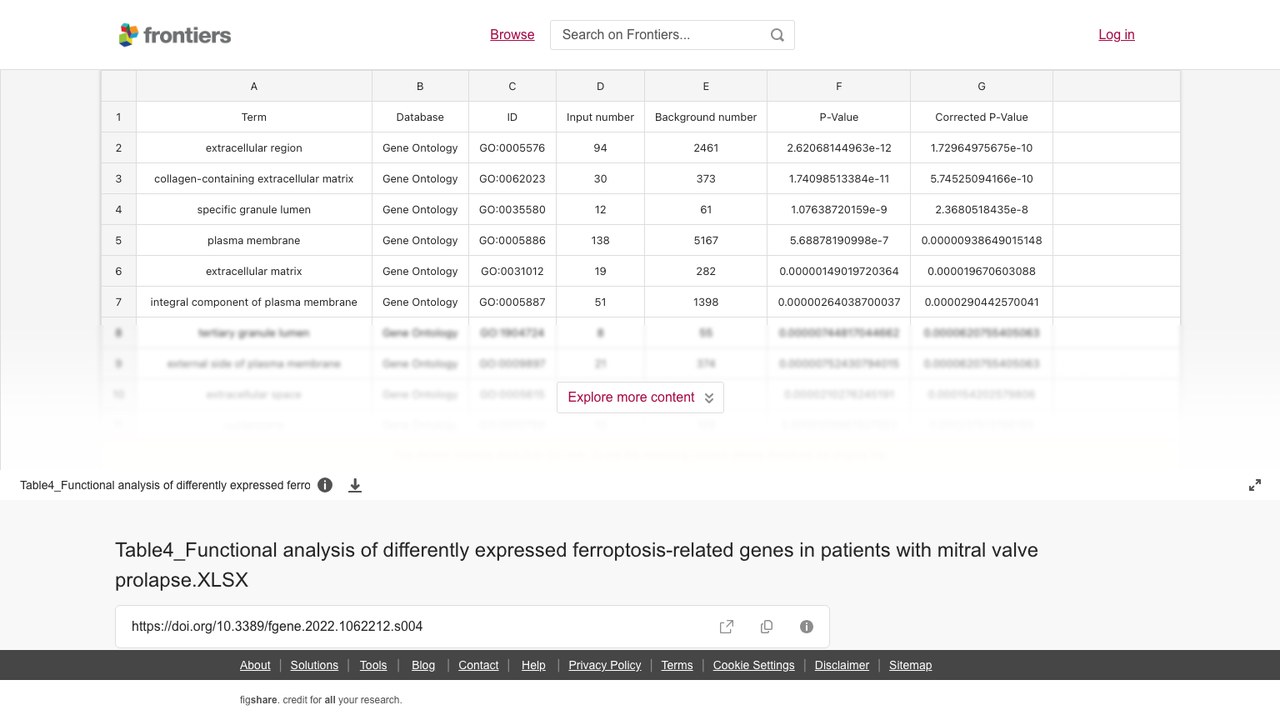Click the 'integral component of plasma membrane' cell

point(254,302)
